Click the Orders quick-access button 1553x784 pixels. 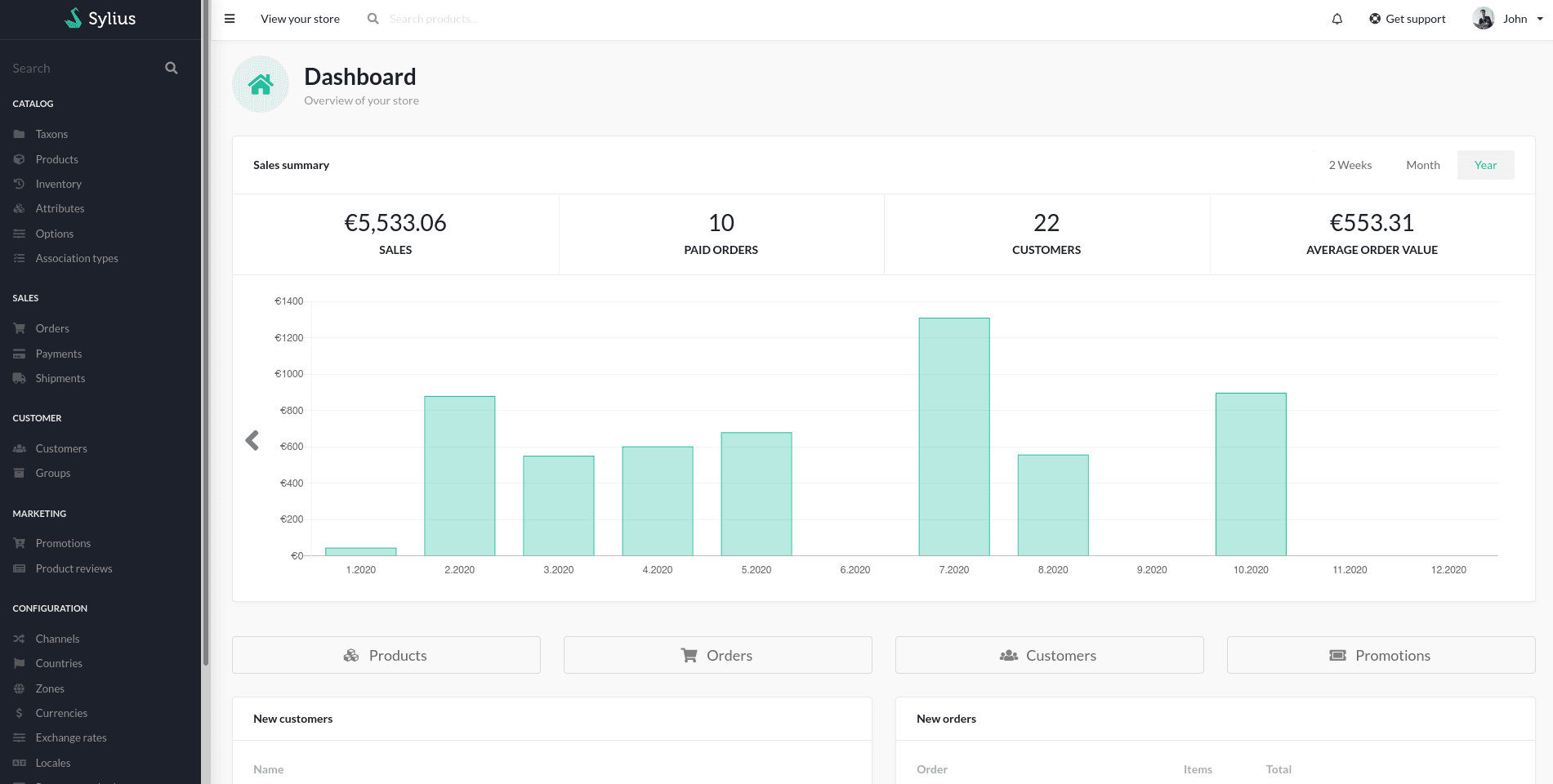(717, 655)
